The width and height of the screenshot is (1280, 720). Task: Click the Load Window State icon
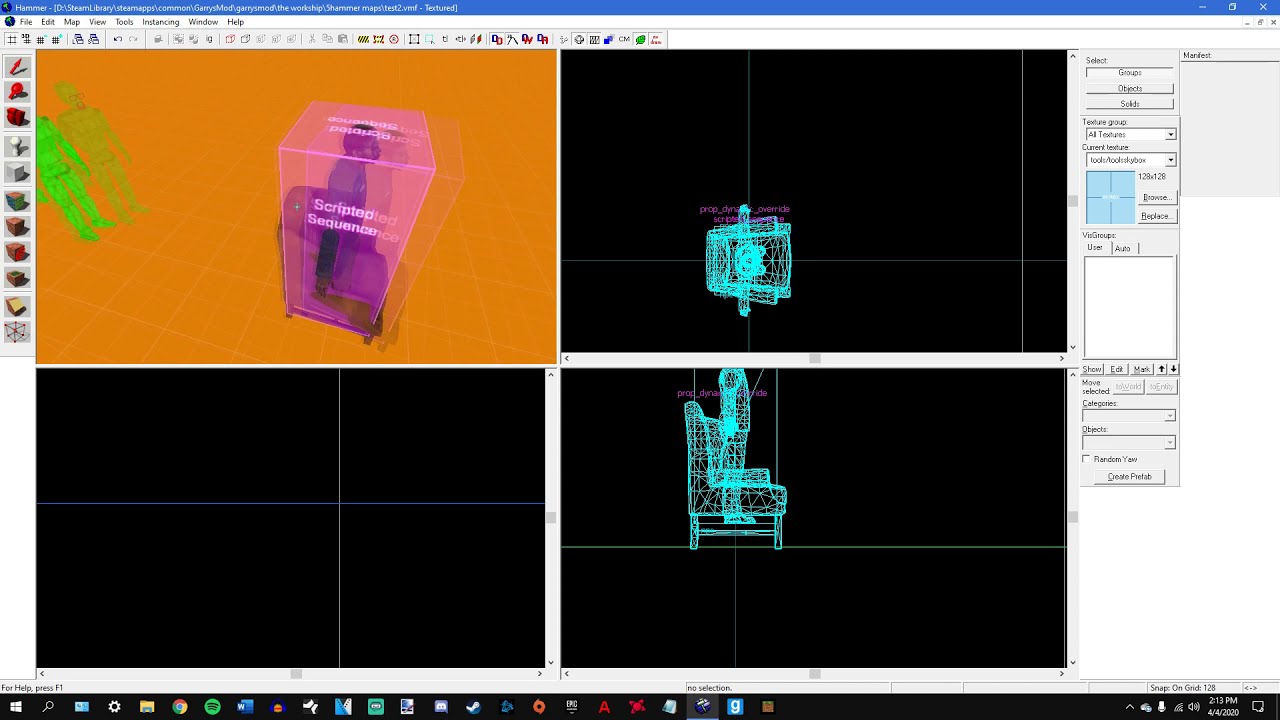[78, 40]
